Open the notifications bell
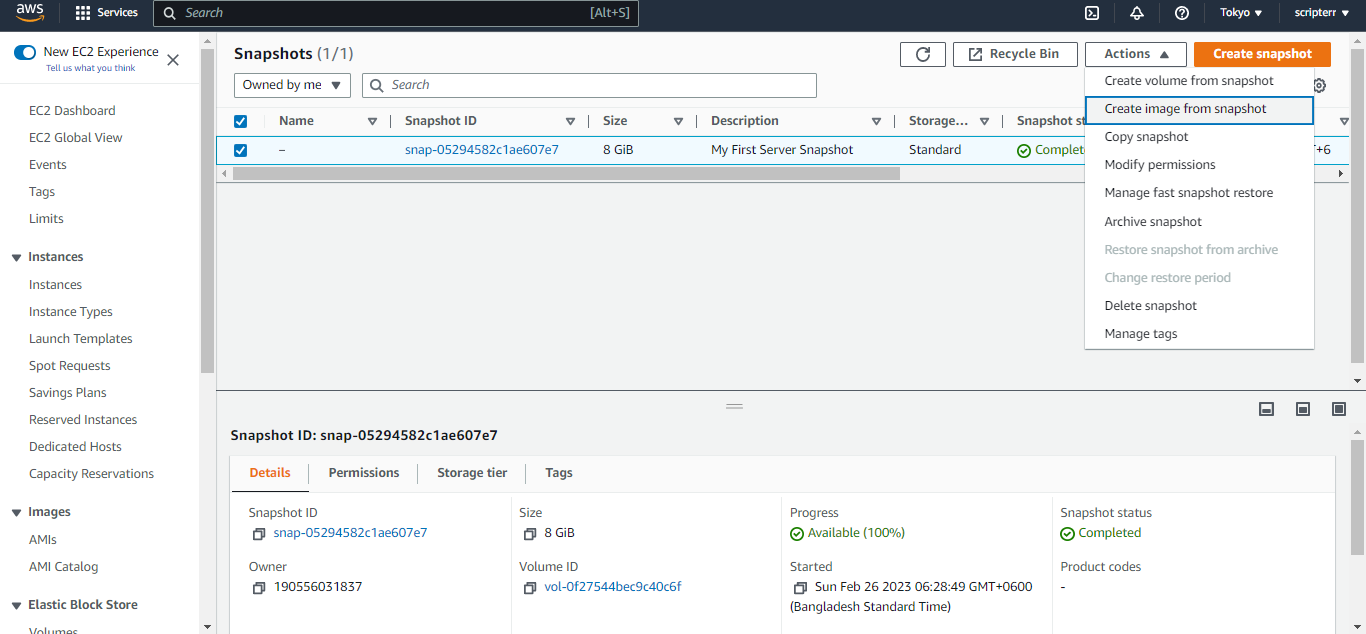Viewport: 1366px width, 634px height. tap(1137, 13)
